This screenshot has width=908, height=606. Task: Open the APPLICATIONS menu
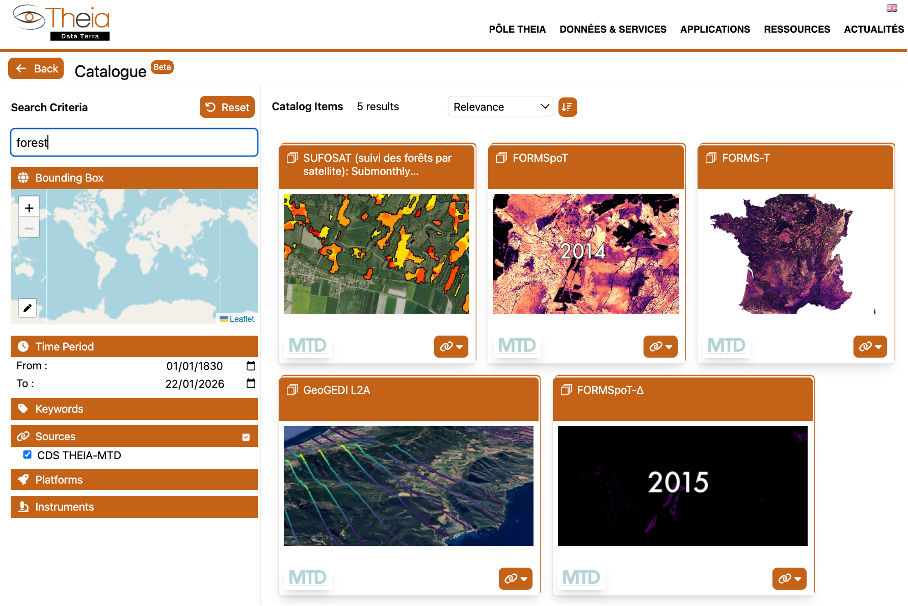715,30
